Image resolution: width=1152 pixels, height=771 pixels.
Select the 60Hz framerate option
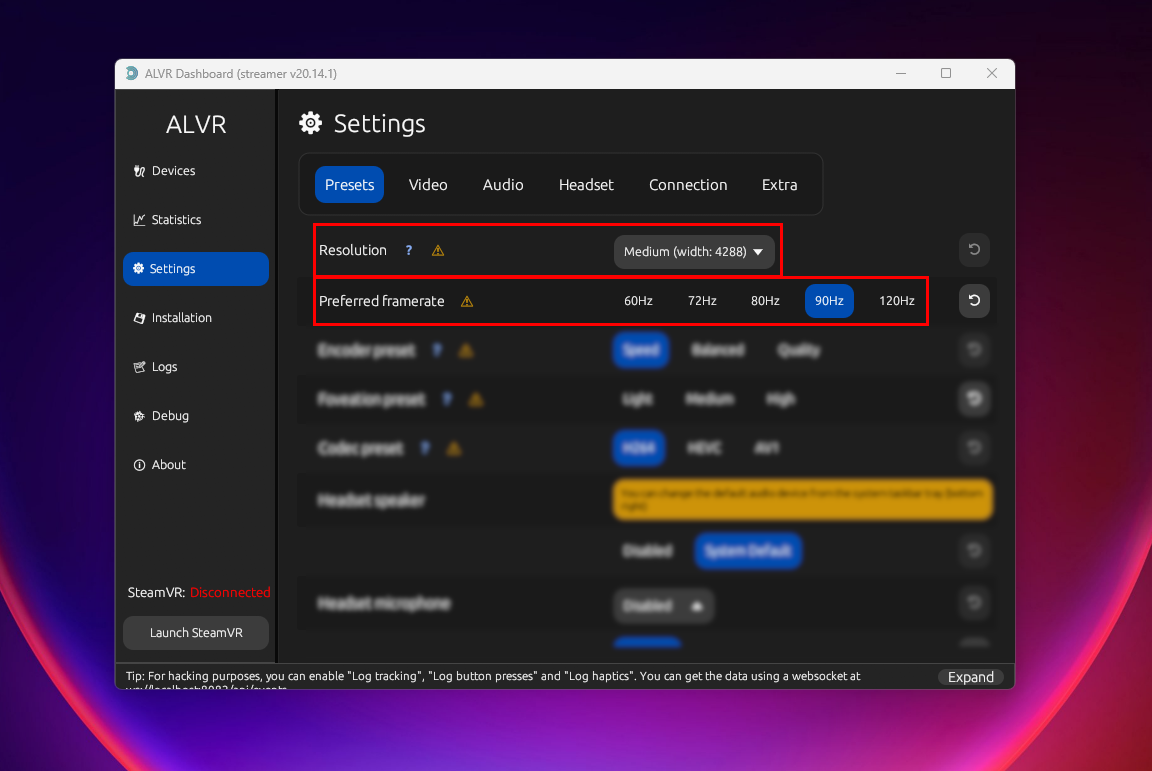pyautogui.click(x=638, y=301)
